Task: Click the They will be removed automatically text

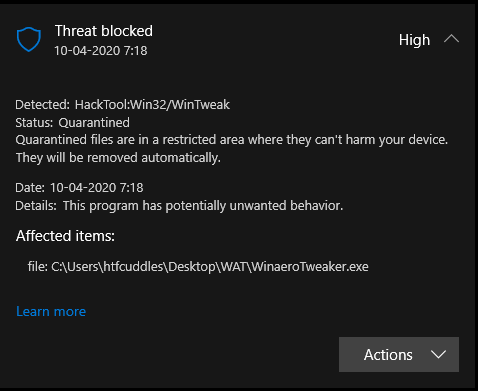Action: click(118, 158)
